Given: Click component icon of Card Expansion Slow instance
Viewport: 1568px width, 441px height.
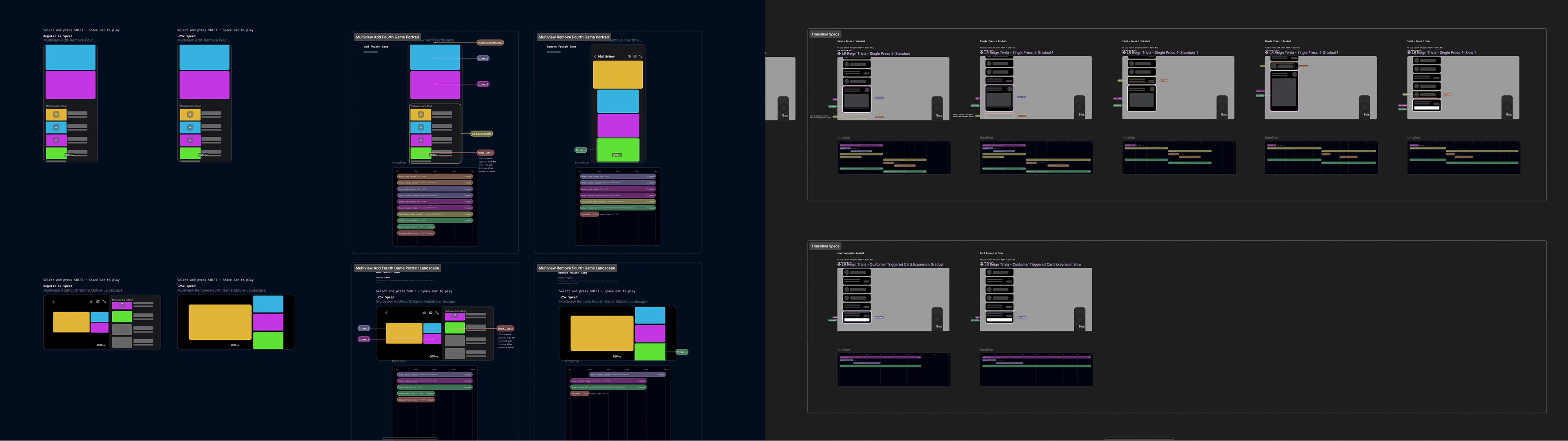Looking at the screenshot, I should (x=981, y=264).
